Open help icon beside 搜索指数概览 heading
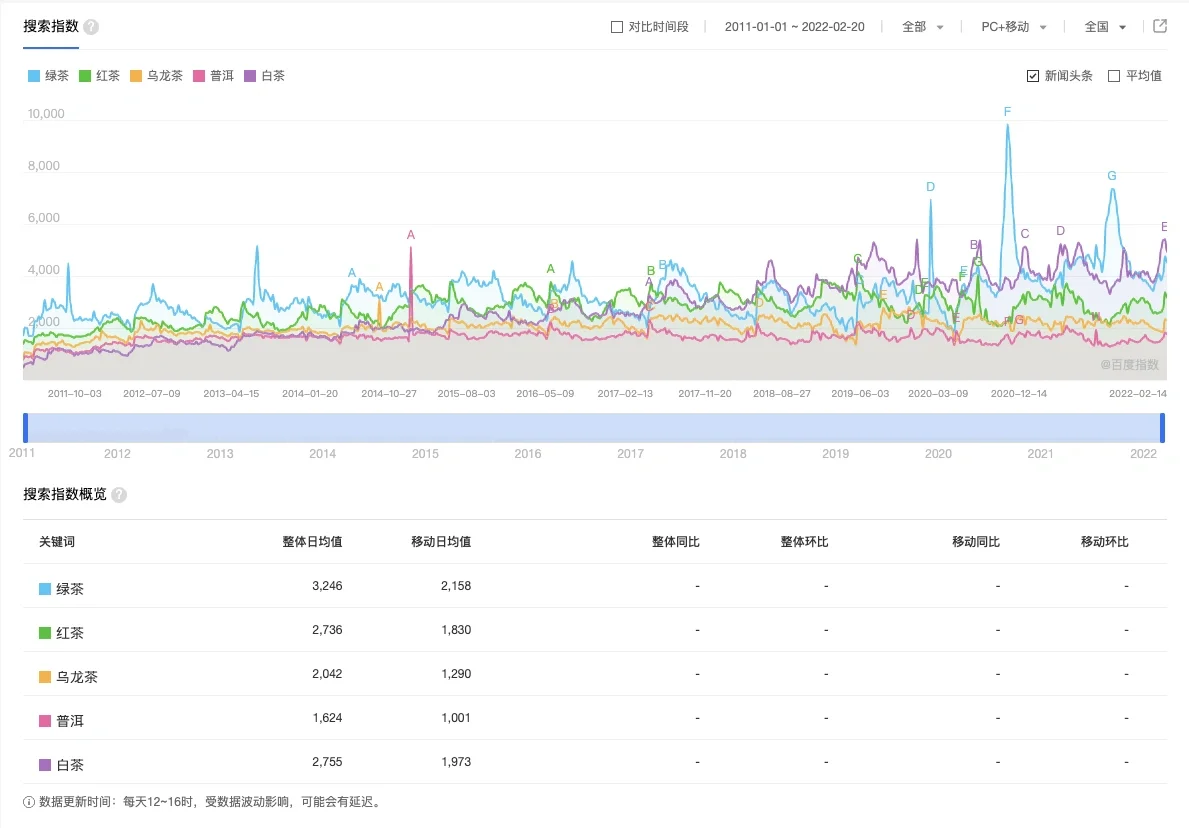Viewport: 1189px width, 828px height. [119, 495]
